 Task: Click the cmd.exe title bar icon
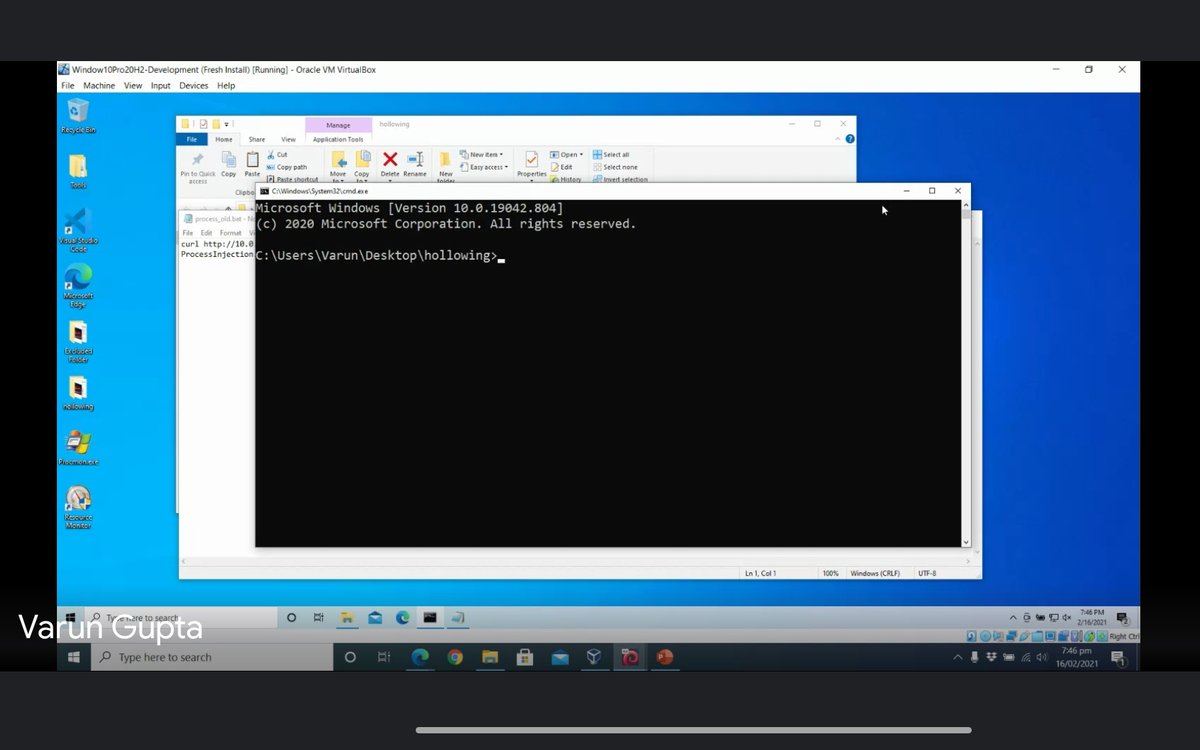coord(264,190)
